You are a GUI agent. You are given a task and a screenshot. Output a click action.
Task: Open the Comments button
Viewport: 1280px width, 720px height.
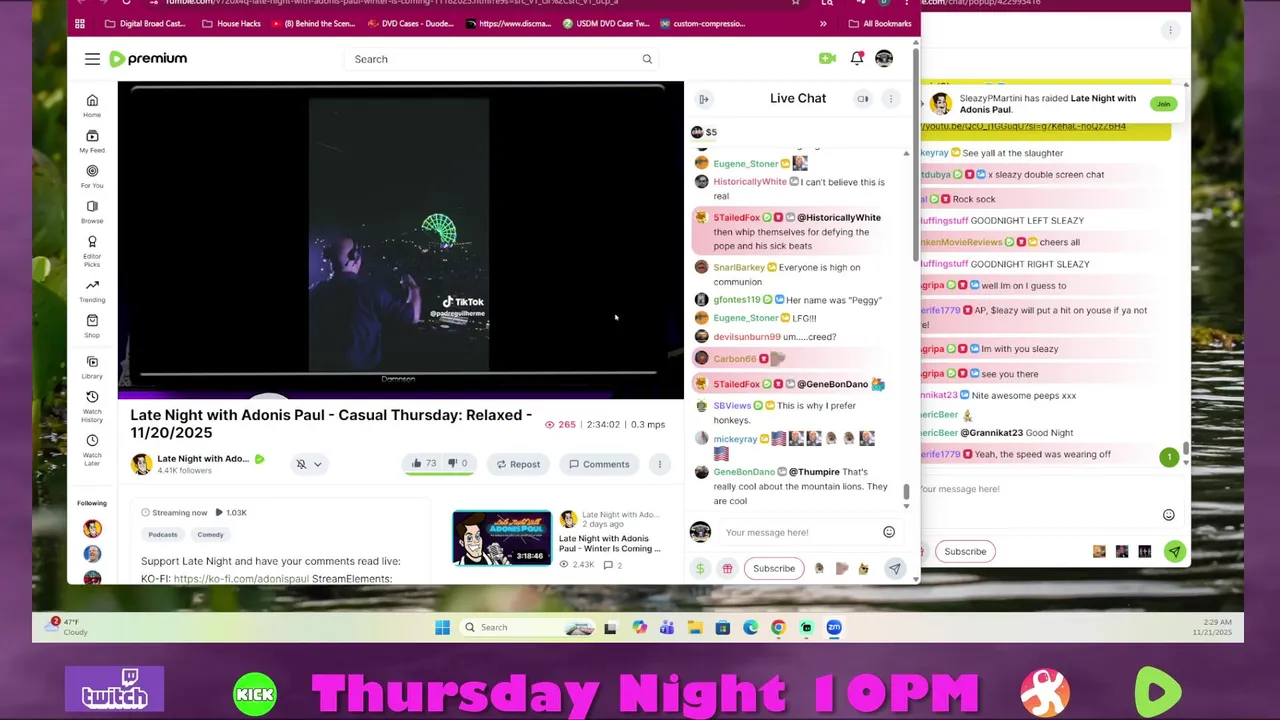tap(599, 464)
